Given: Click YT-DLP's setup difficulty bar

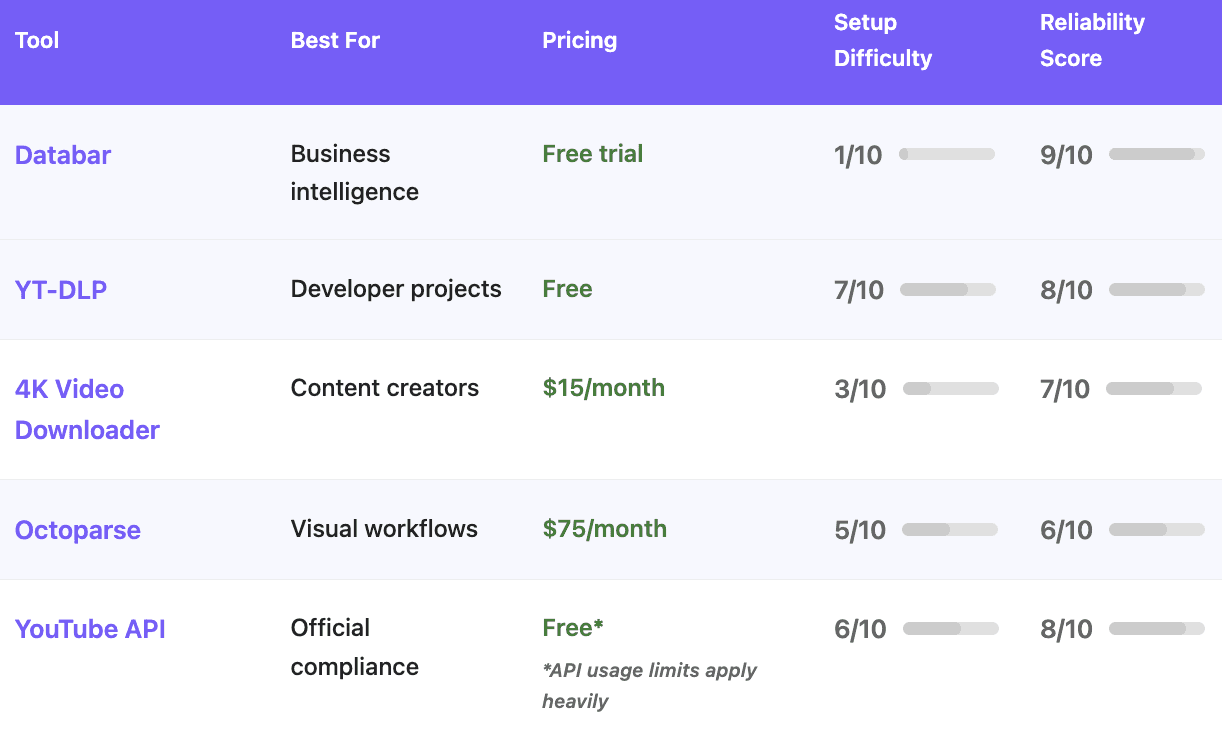Looking at the screenshot, I should point(948,289).
